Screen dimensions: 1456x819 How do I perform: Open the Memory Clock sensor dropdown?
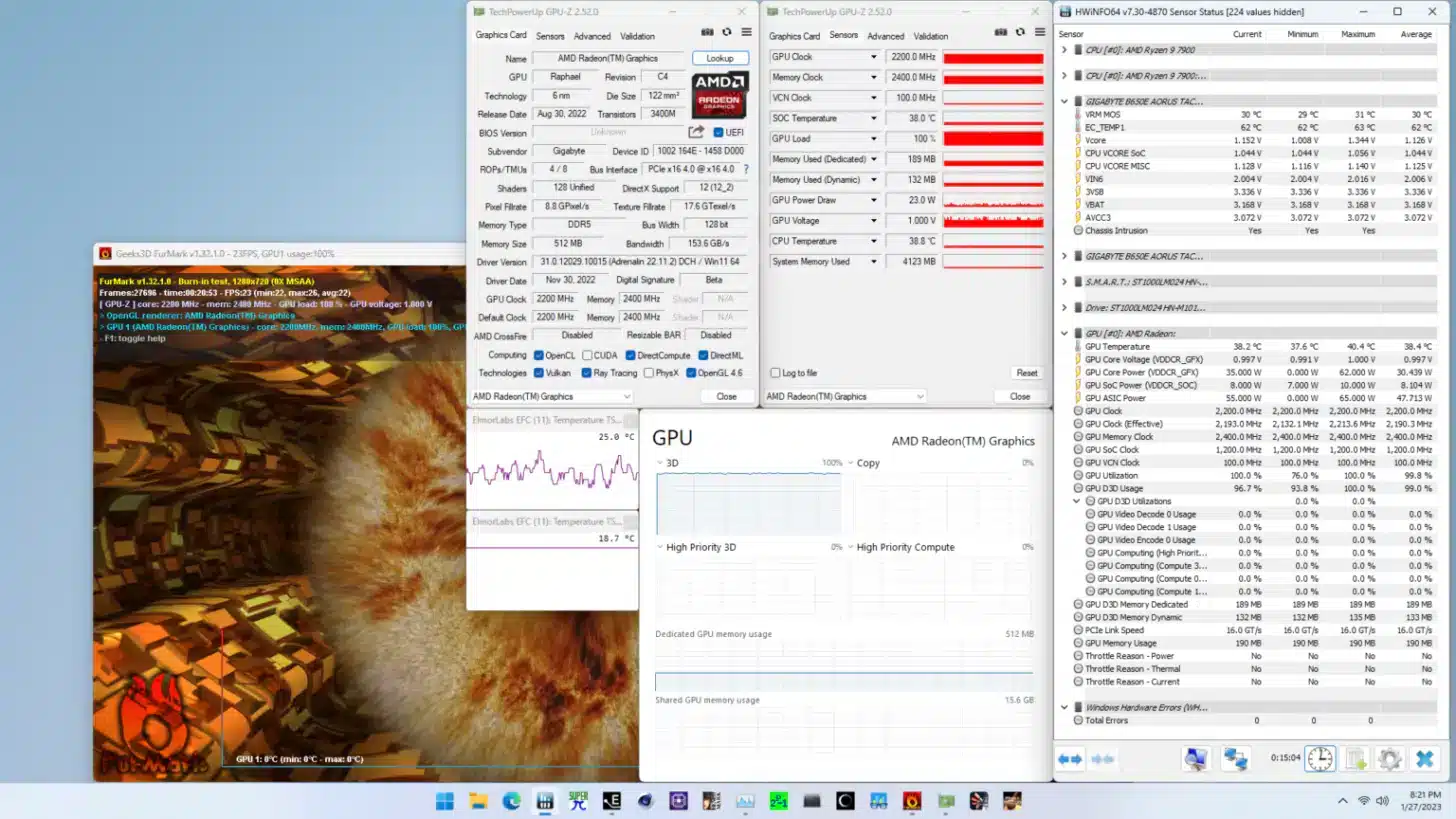point(873,77)
